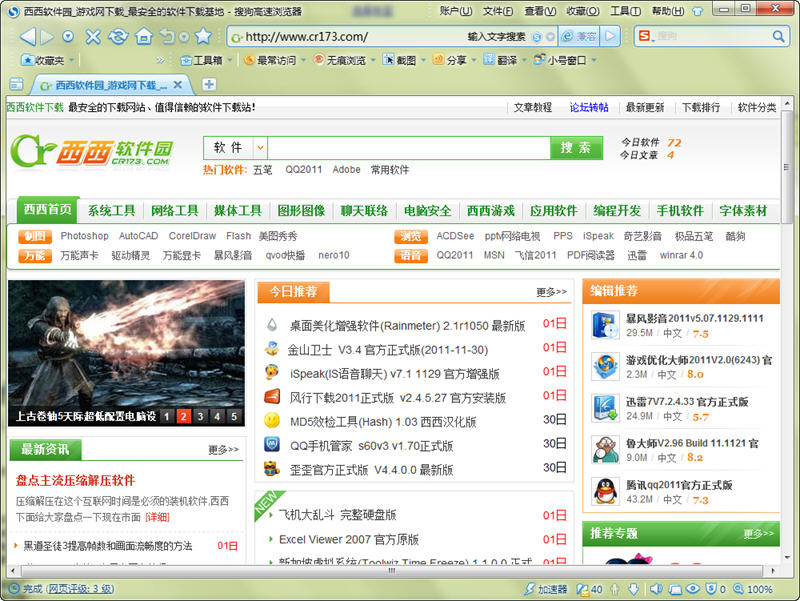
Task: Open 盘点主流压缩解压软件 article
Action: pyautogui.click(x=76, y=480)
